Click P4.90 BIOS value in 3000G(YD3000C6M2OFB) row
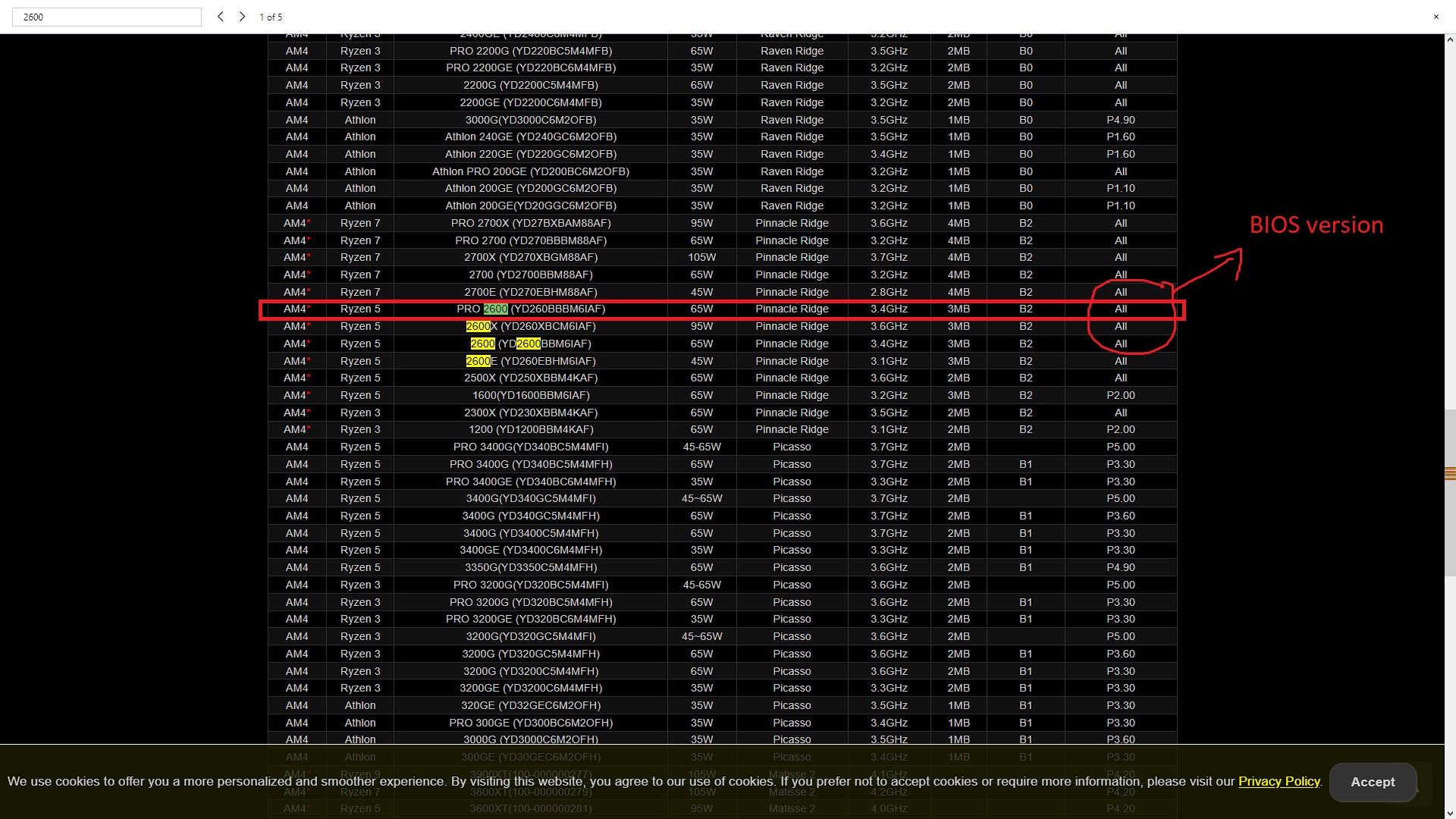 pos(1121,120)
